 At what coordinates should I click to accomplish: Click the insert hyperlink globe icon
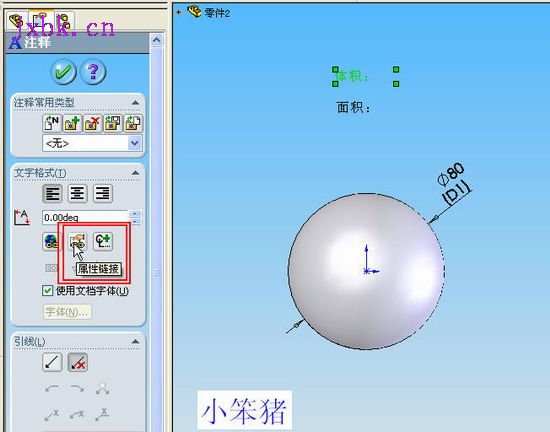point(51,241)
